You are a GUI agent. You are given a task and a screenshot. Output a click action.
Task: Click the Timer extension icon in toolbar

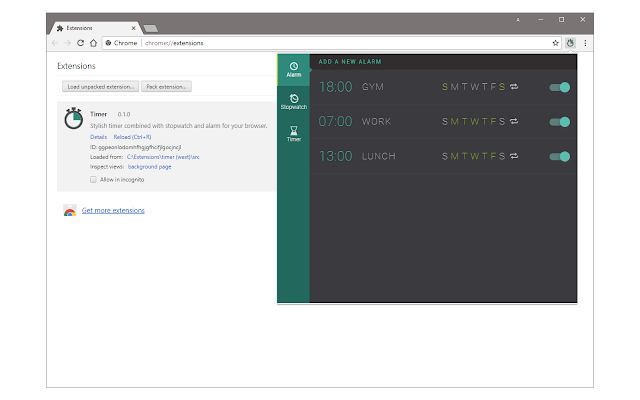[570, 43]
